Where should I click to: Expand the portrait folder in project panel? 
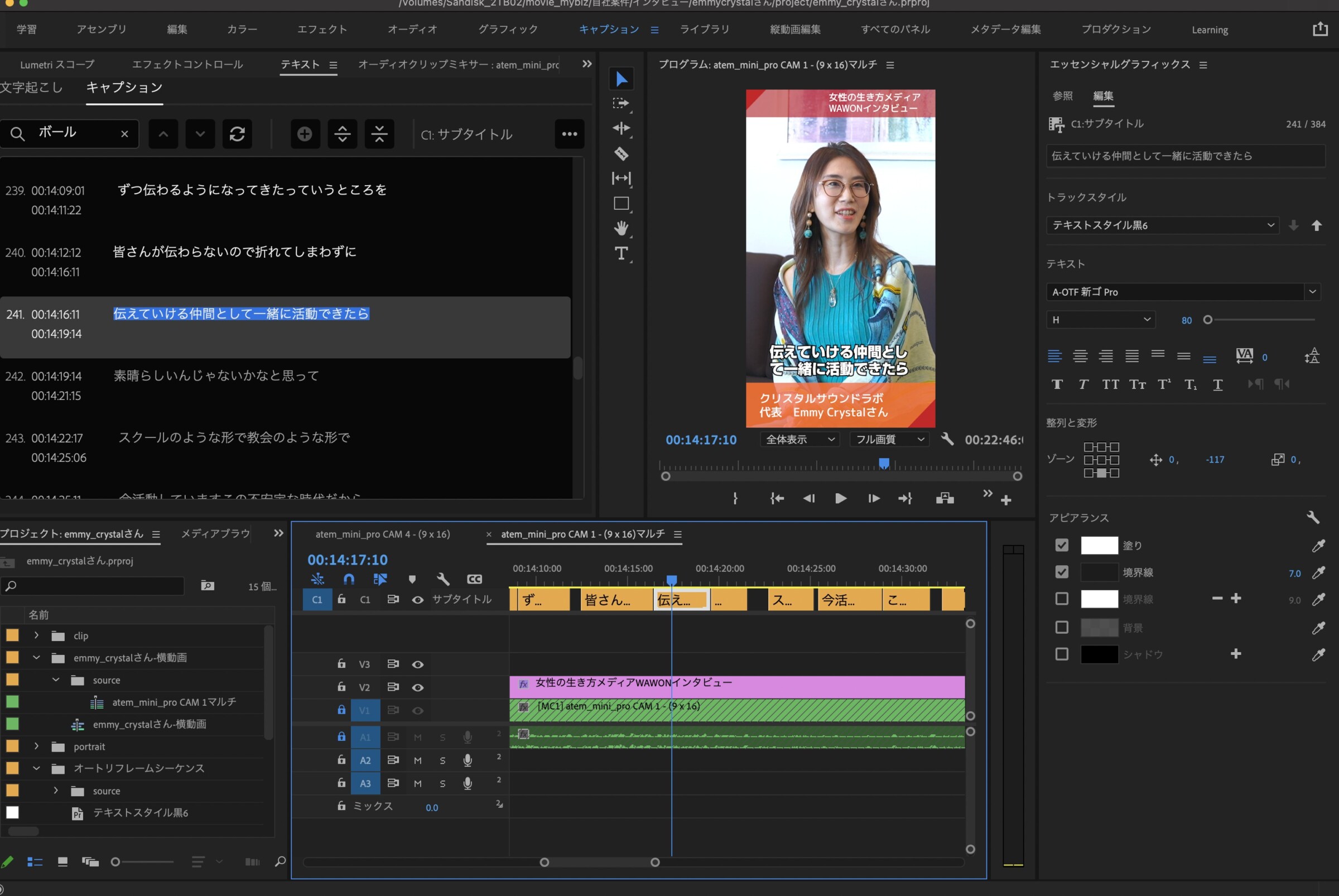[x=37, y=746]
